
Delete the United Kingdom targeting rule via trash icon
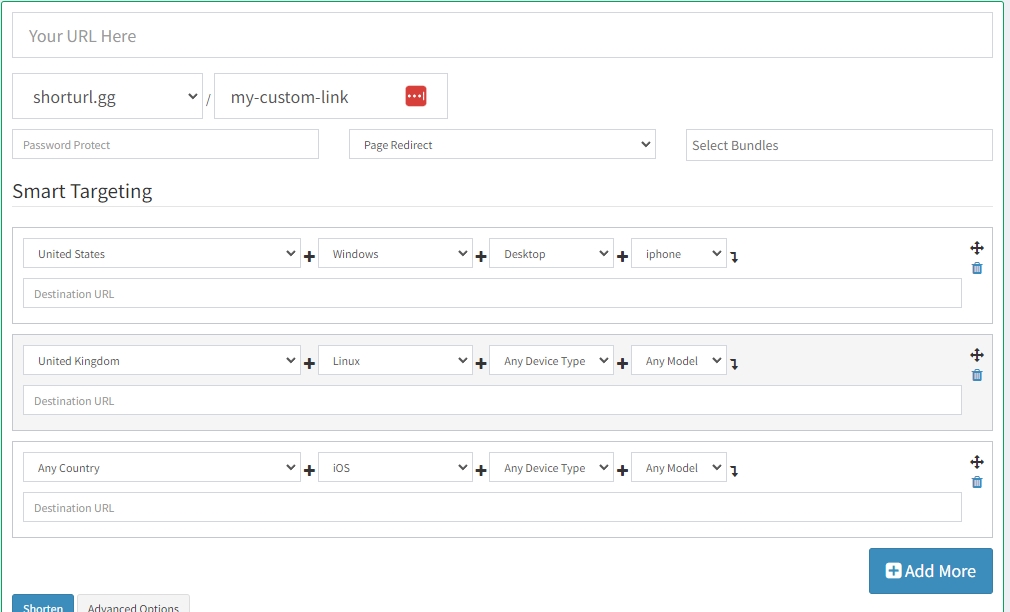point(977,375)
